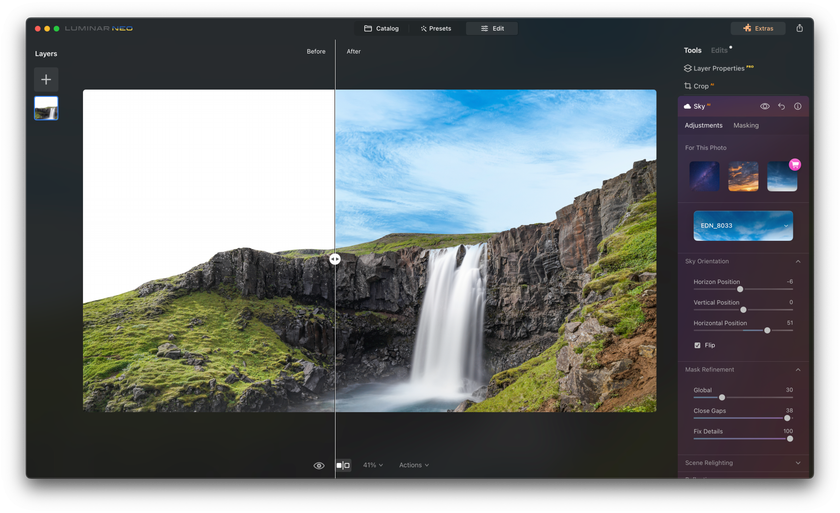The width and height of the screenshot is (840, 513).
Task: Toggle before/after split compare icon
Action: coord(343,465)
